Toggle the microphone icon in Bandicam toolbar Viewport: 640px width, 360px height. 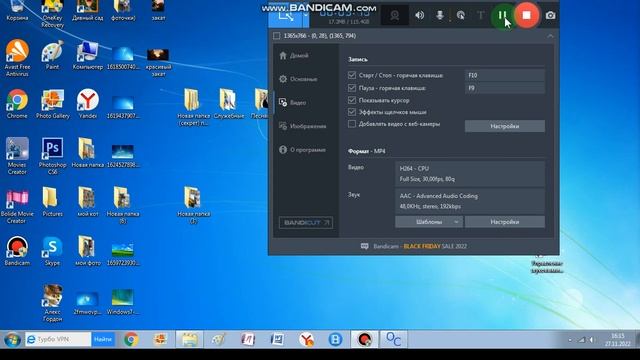coord(440,16)
